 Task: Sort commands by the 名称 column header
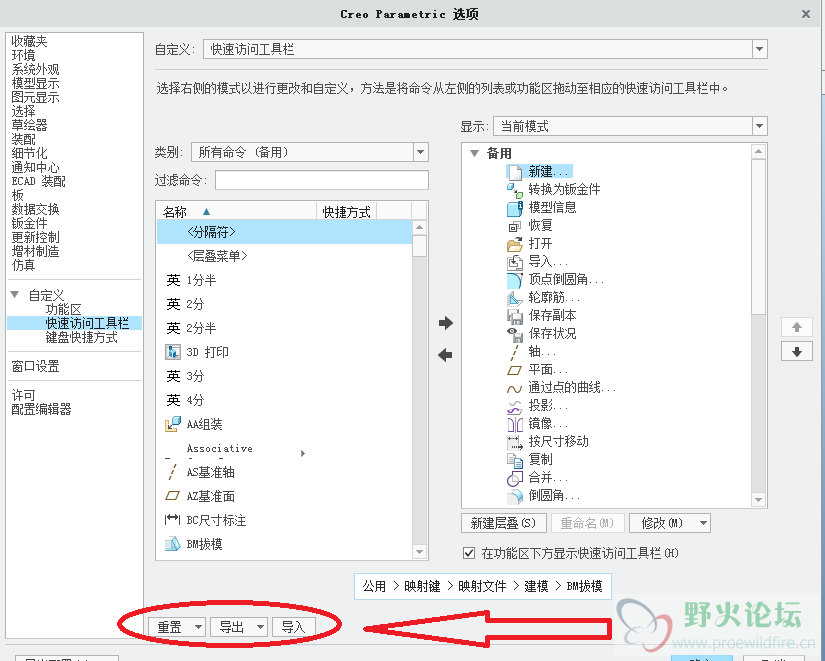click(237, 212)
